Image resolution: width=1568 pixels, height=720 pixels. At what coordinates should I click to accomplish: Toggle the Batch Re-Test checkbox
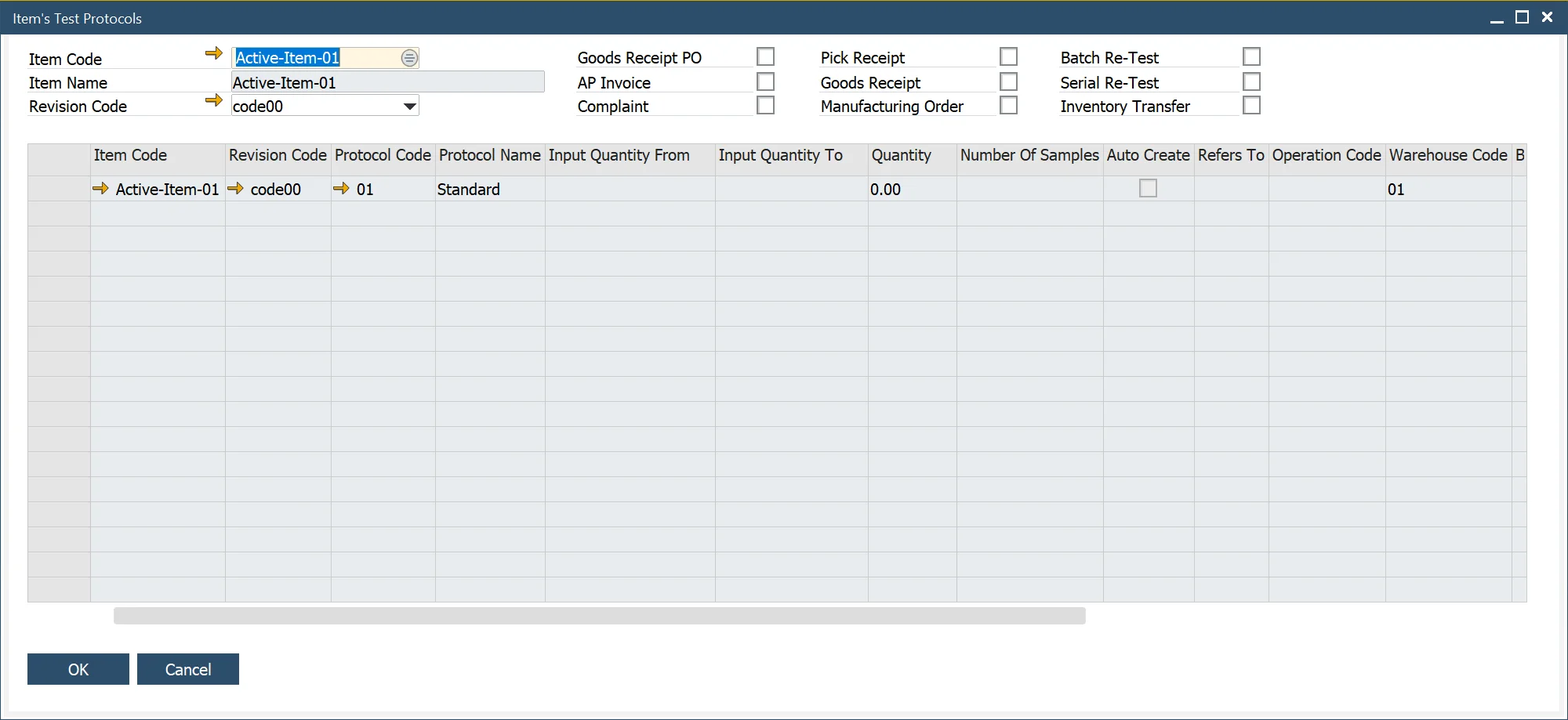tap(1251, 57)
